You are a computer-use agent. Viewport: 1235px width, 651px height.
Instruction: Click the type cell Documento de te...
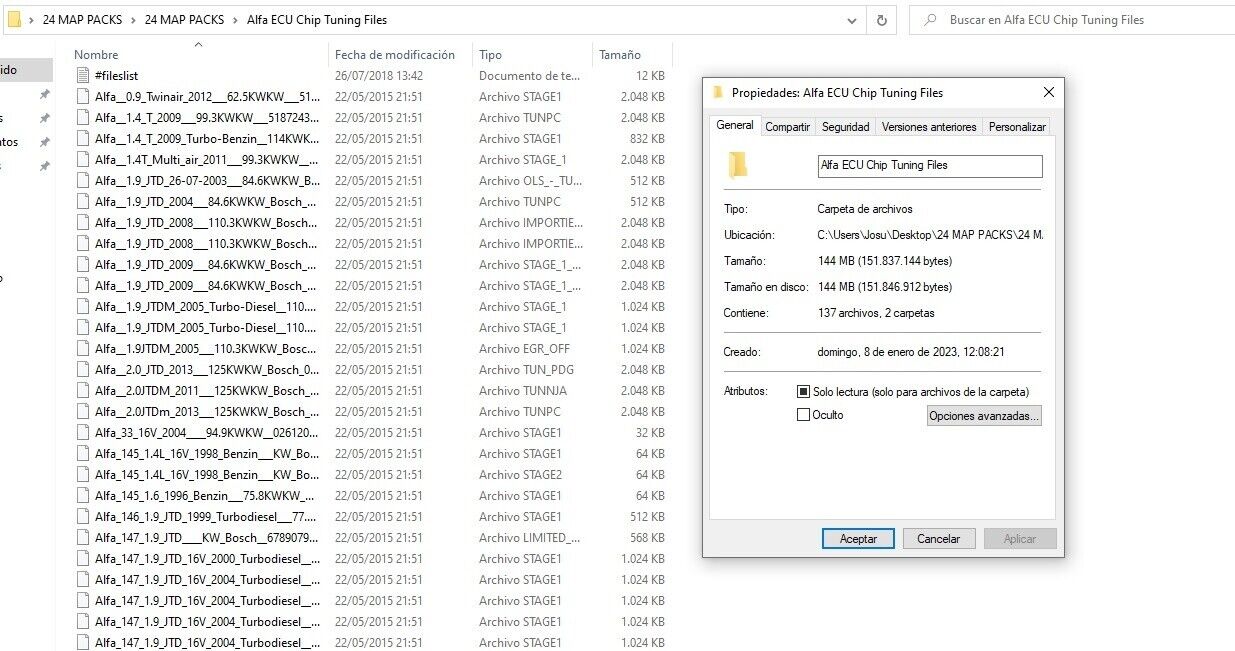pos(530,76)
